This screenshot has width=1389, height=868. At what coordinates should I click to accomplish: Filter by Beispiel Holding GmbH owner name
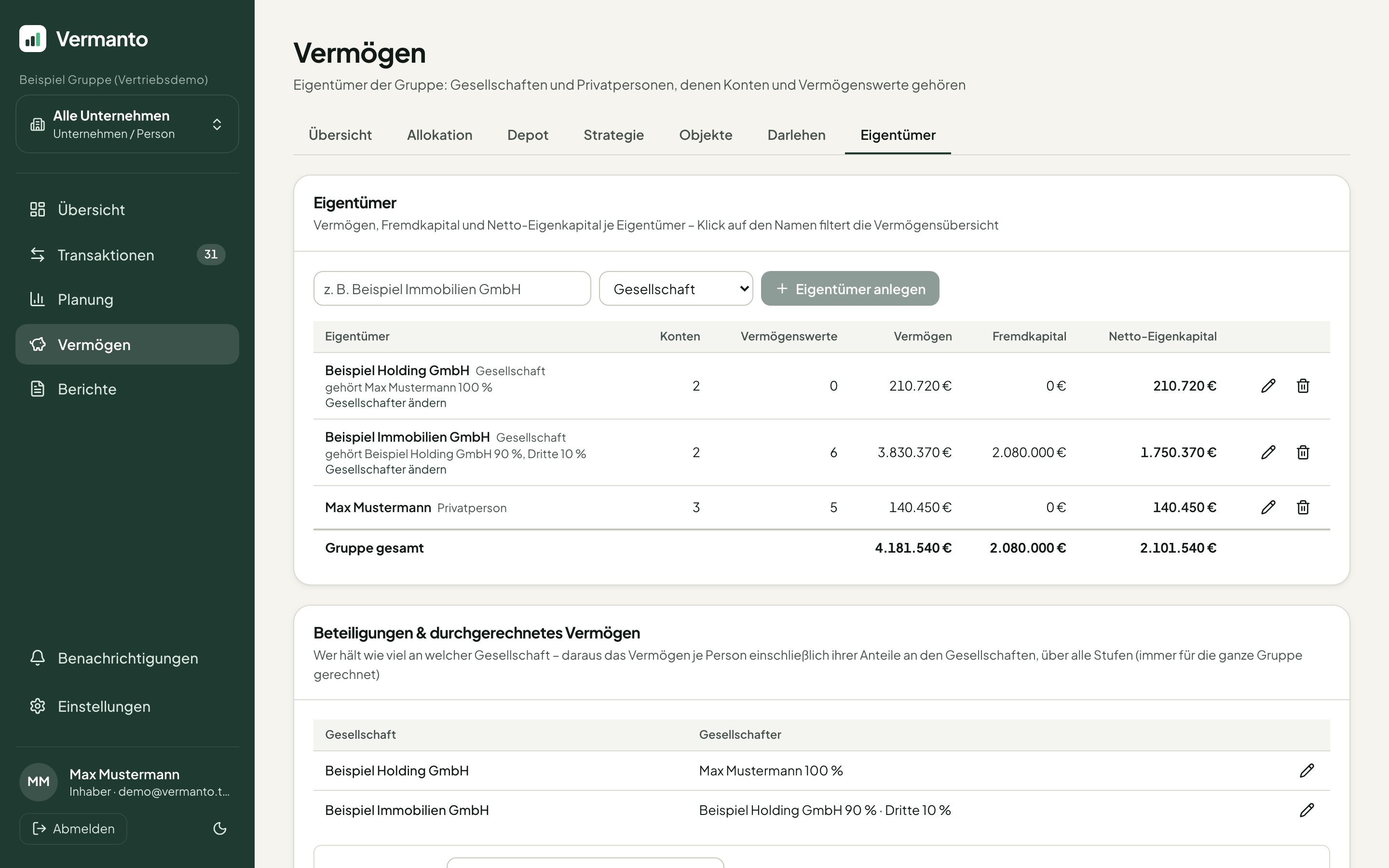pyautogui.click(x=397, y=370)
